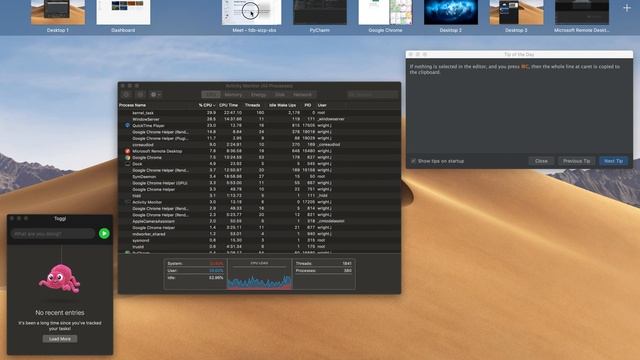This screenshot has width=640, height=360.
Task: Click the 'What are you doing?' field in Toggl
Action: pyautogui.click(x=53, y=234)
